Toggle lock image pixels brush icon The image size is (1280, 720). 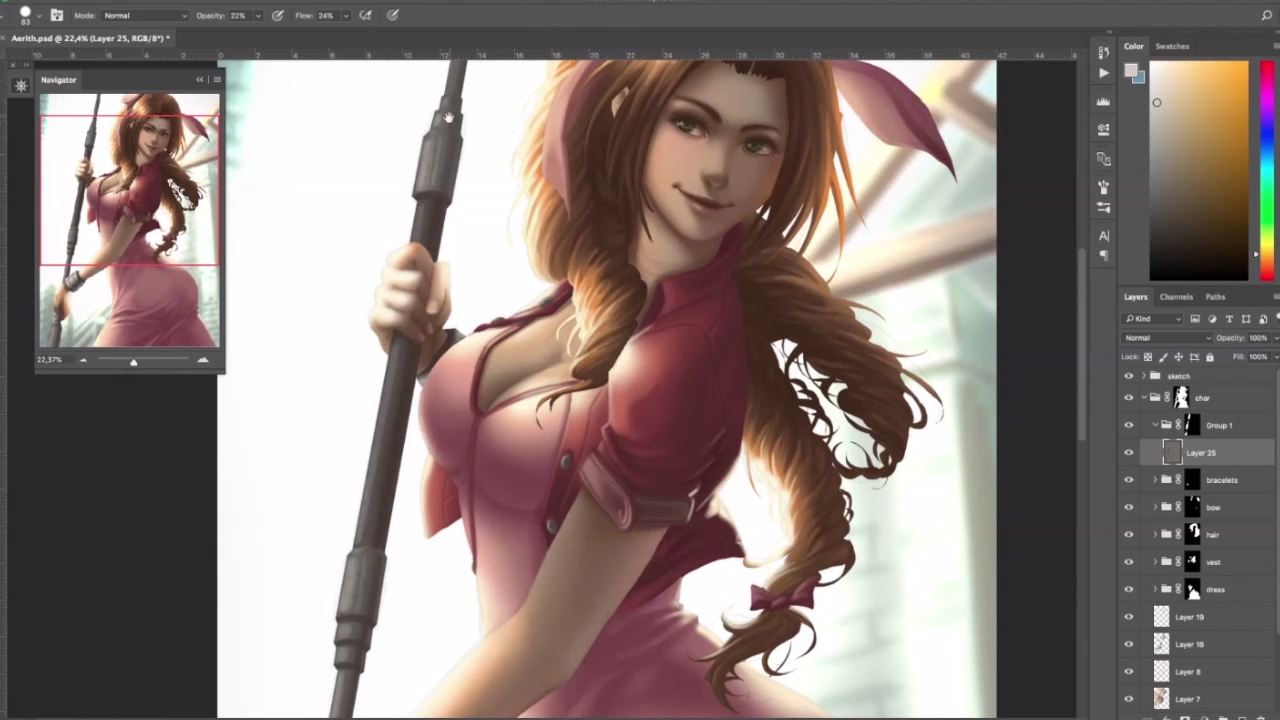coord(1163,357)
